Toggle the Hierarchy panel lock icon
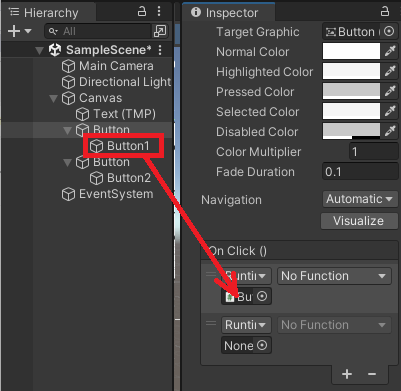 tap(142, 12)
